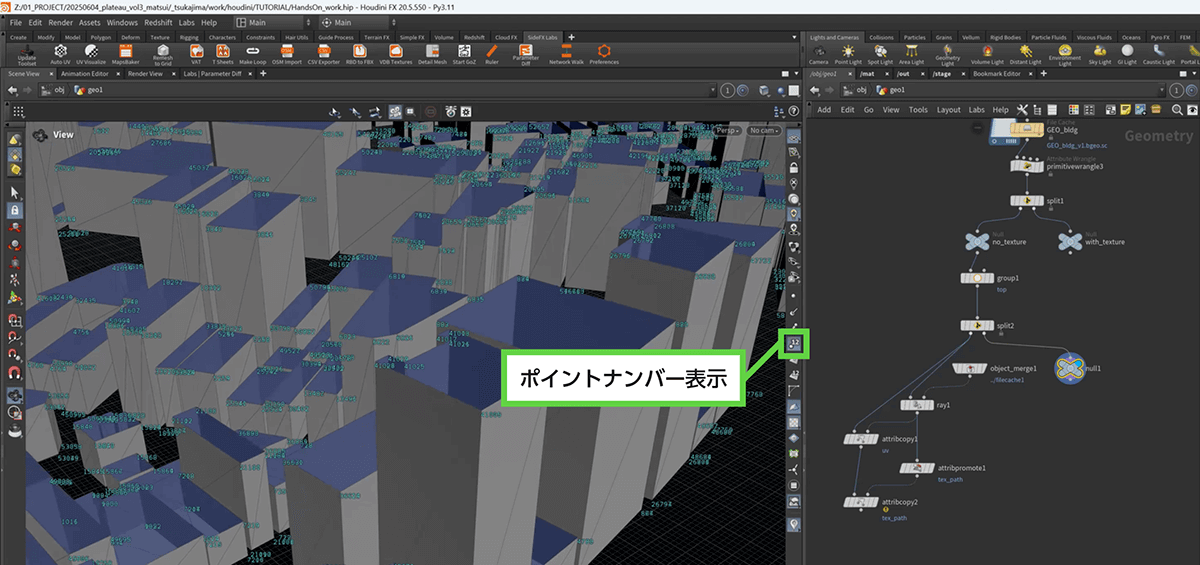The height and width of the screenshot is (565, 1200).
Task: Open the MapsBaker shelf tool
Action: (x=125, y=53)
